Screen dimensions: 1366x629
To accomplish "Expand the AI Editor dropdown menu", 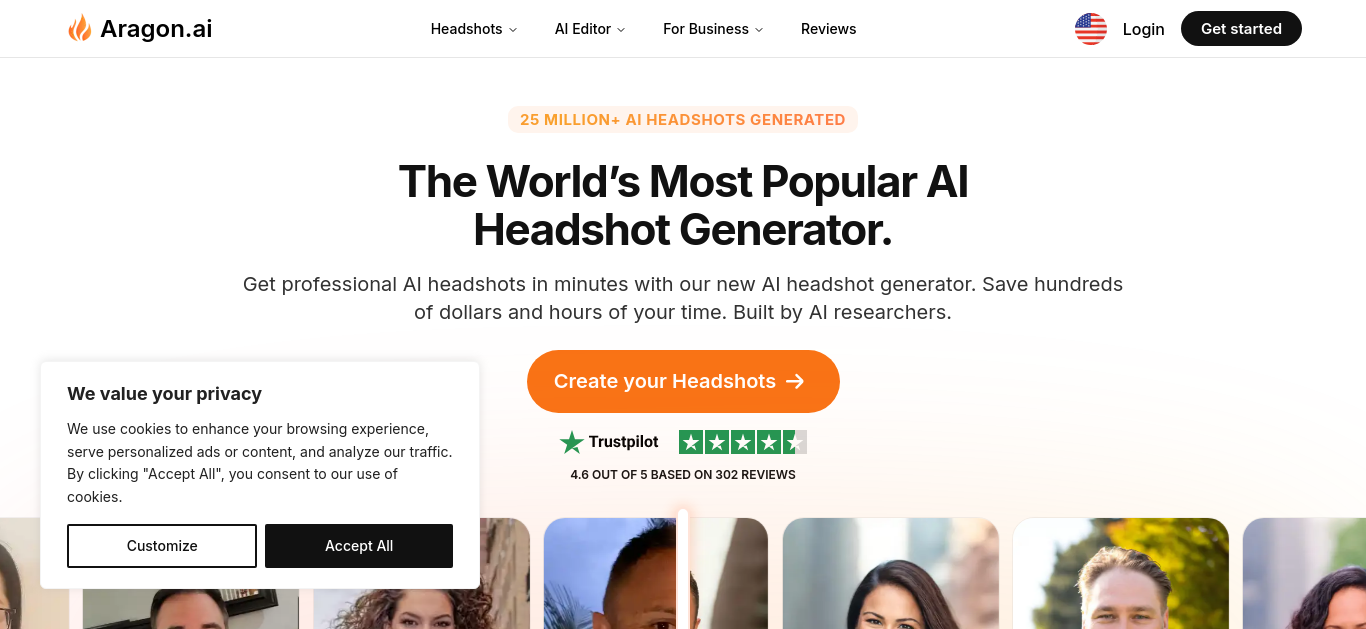I will [x=590, y=29].
